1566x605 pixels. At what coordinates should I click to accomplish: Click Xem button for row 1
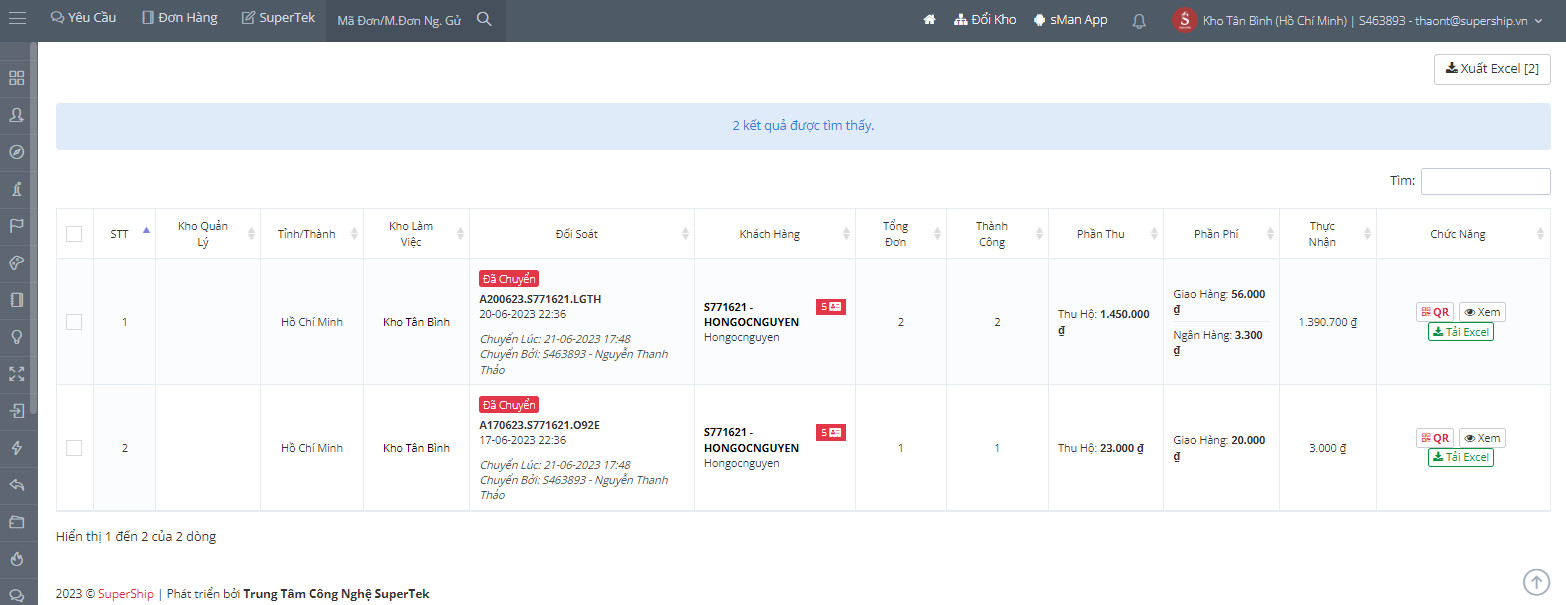coord(1482,312)
